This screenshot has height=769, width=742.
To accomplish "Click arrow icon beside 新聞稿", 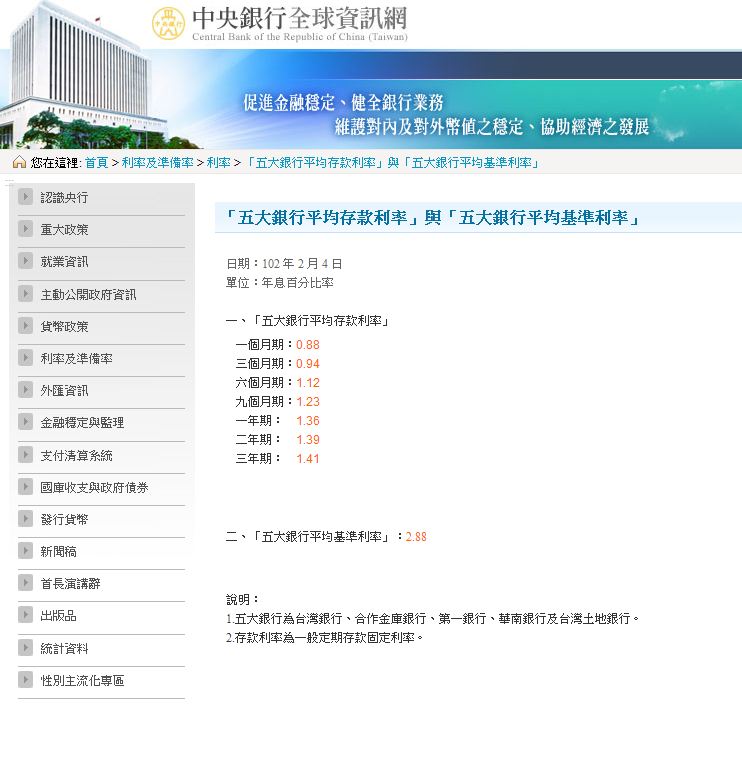I will [x=25, y=551].
